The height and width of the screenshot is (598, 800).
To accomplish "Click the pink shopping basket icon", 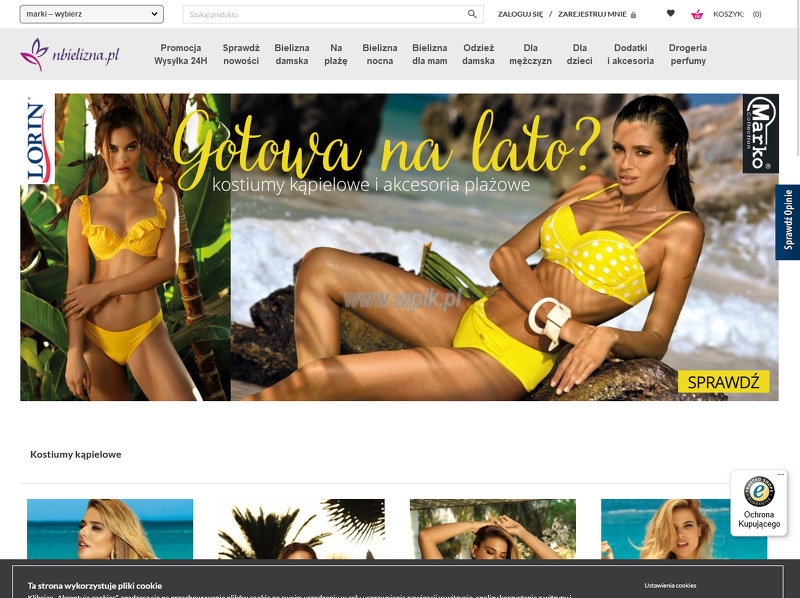I will [697, 14].
